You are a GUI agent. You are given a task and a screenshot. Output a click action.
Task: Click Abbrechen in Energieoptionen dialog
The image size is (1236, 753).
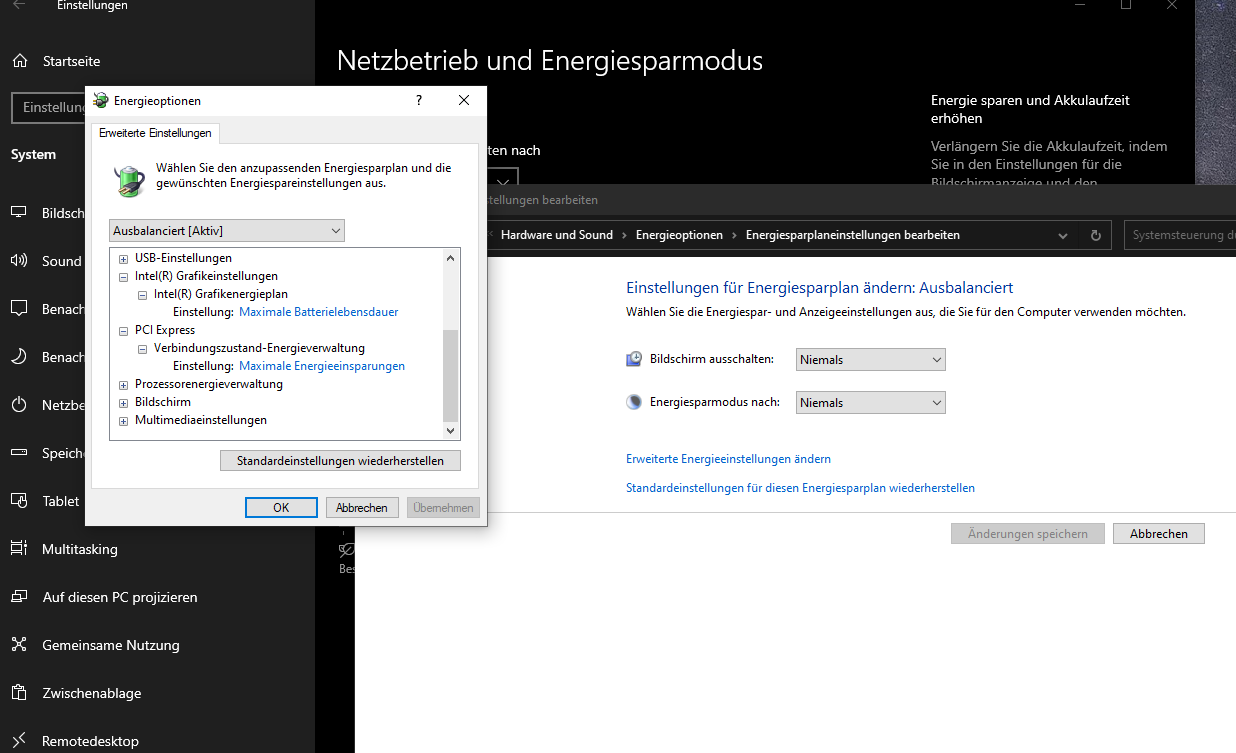(362, 508)
